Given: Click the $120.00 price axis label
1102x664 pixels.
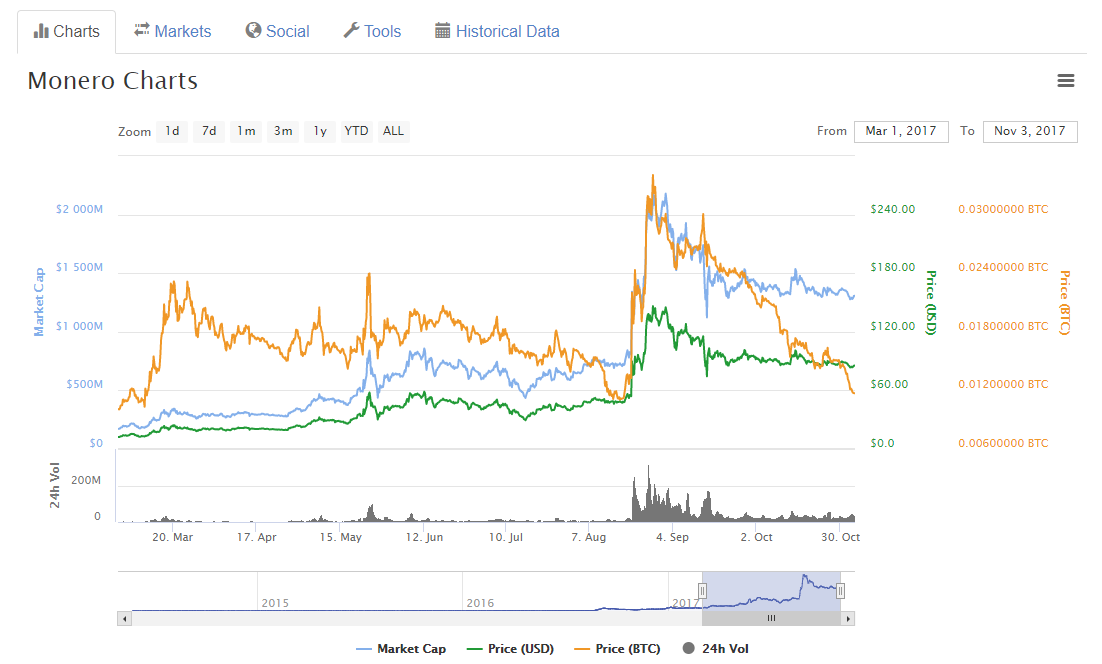Looking at the screenshot, I should (x=893, y=326).
